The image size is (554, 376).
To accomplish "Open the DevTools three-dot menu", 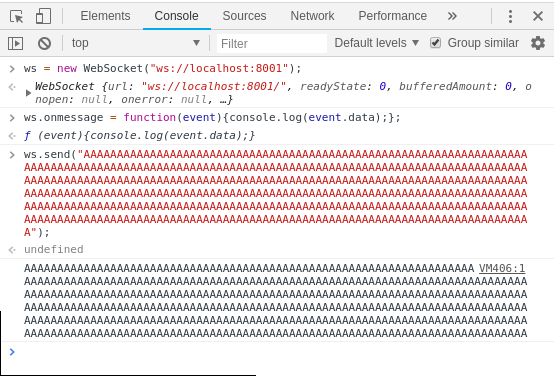I will point(510,16).
